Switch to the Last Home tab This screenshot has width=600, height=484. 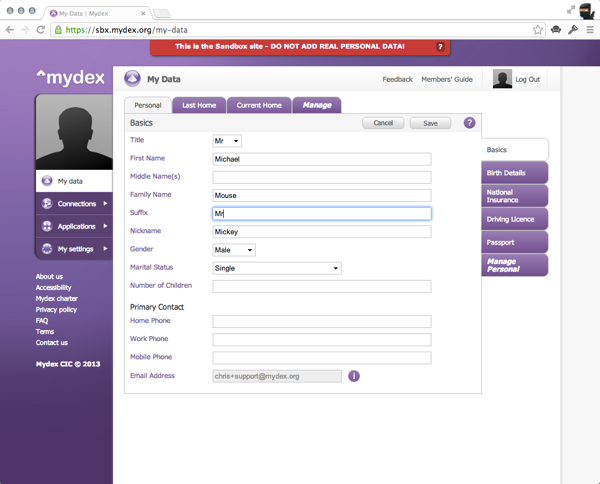click(199, 105)
